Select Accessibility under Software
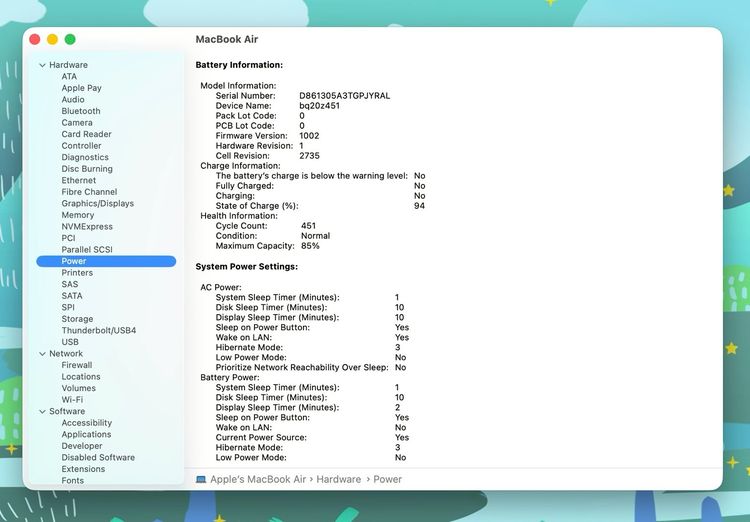 click(87, 423)
